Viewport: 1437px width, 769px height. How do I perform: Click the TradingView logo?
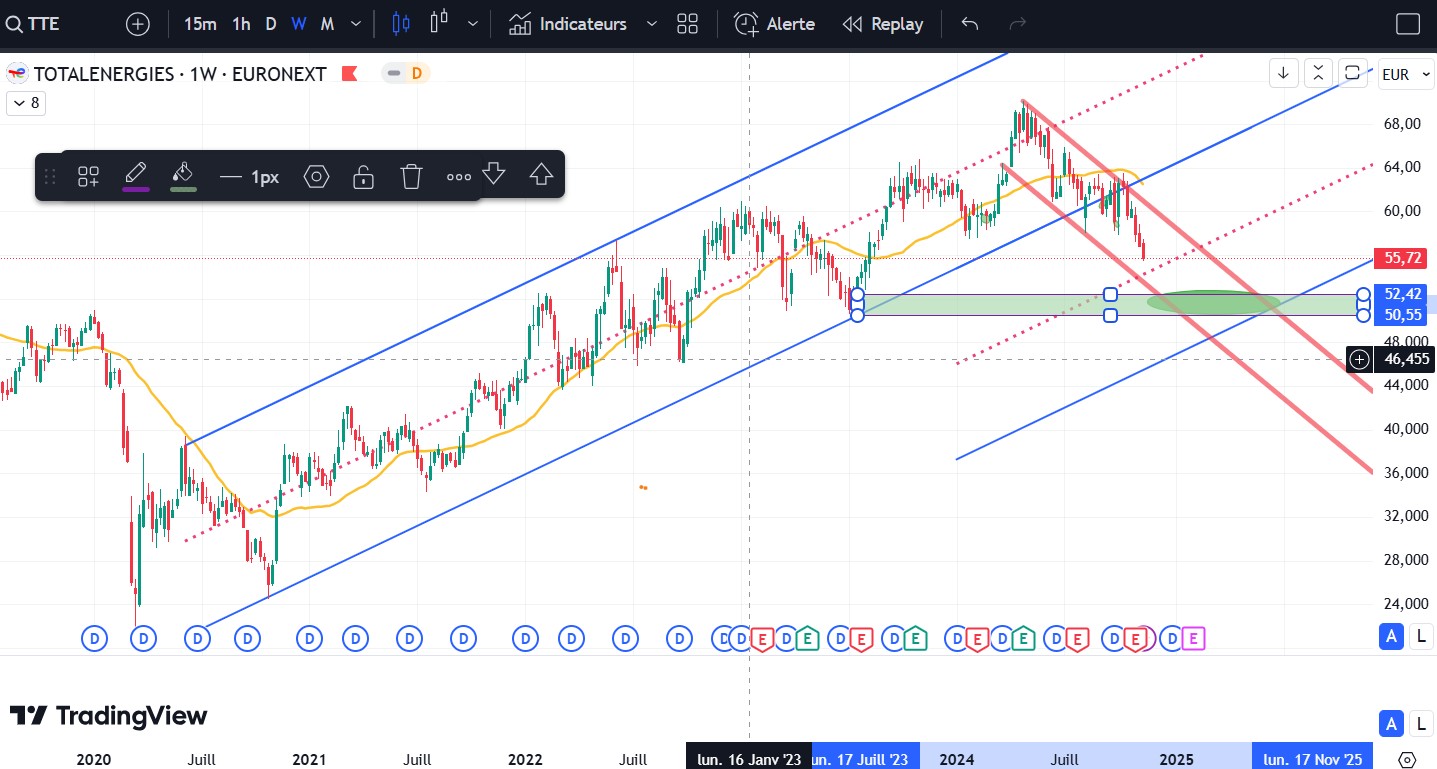(x=109, y=715)
